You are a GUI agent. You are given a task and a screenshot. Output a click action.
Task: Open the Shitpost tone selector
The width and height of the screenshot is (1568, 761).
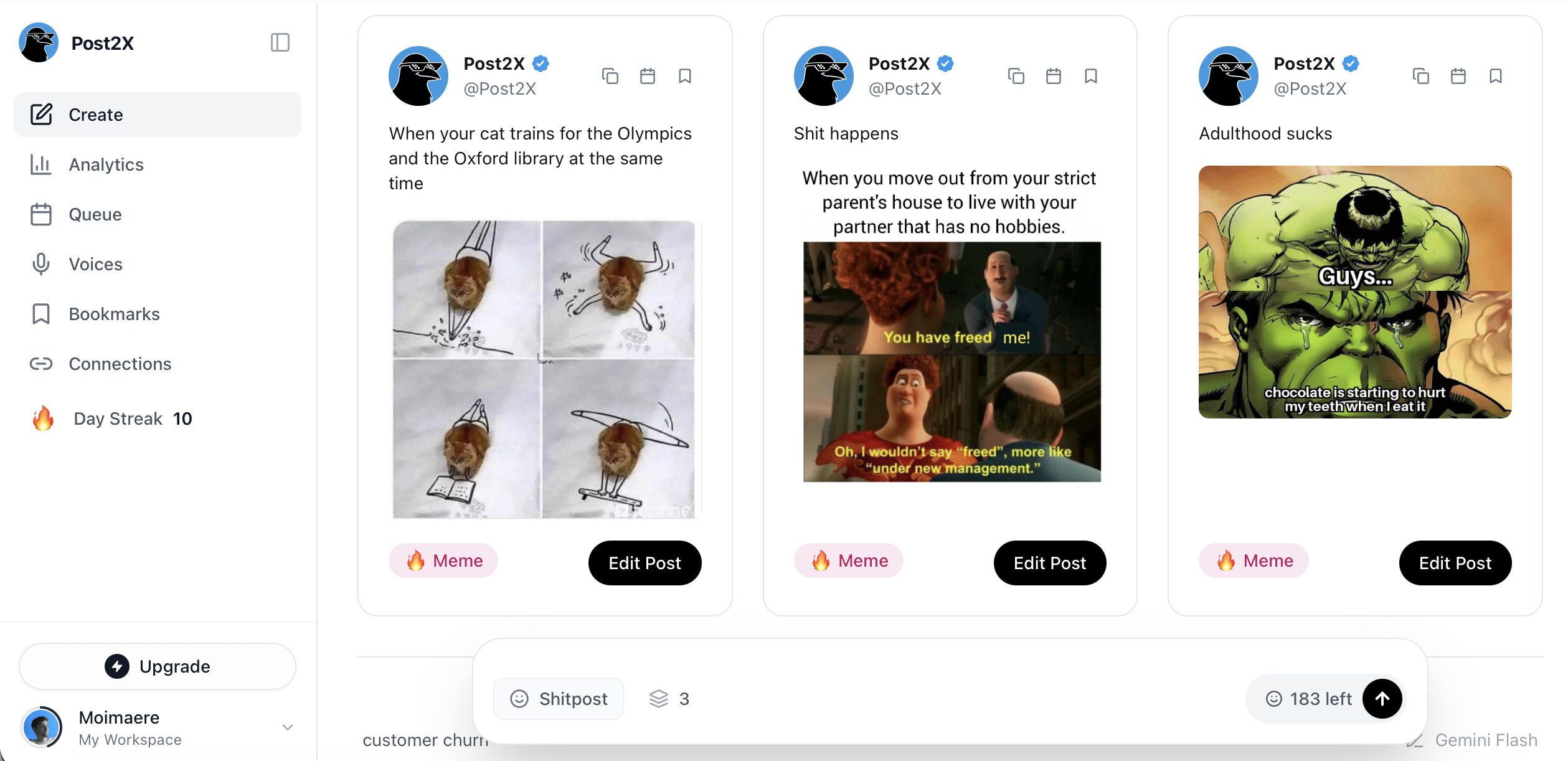pos(558,698)
